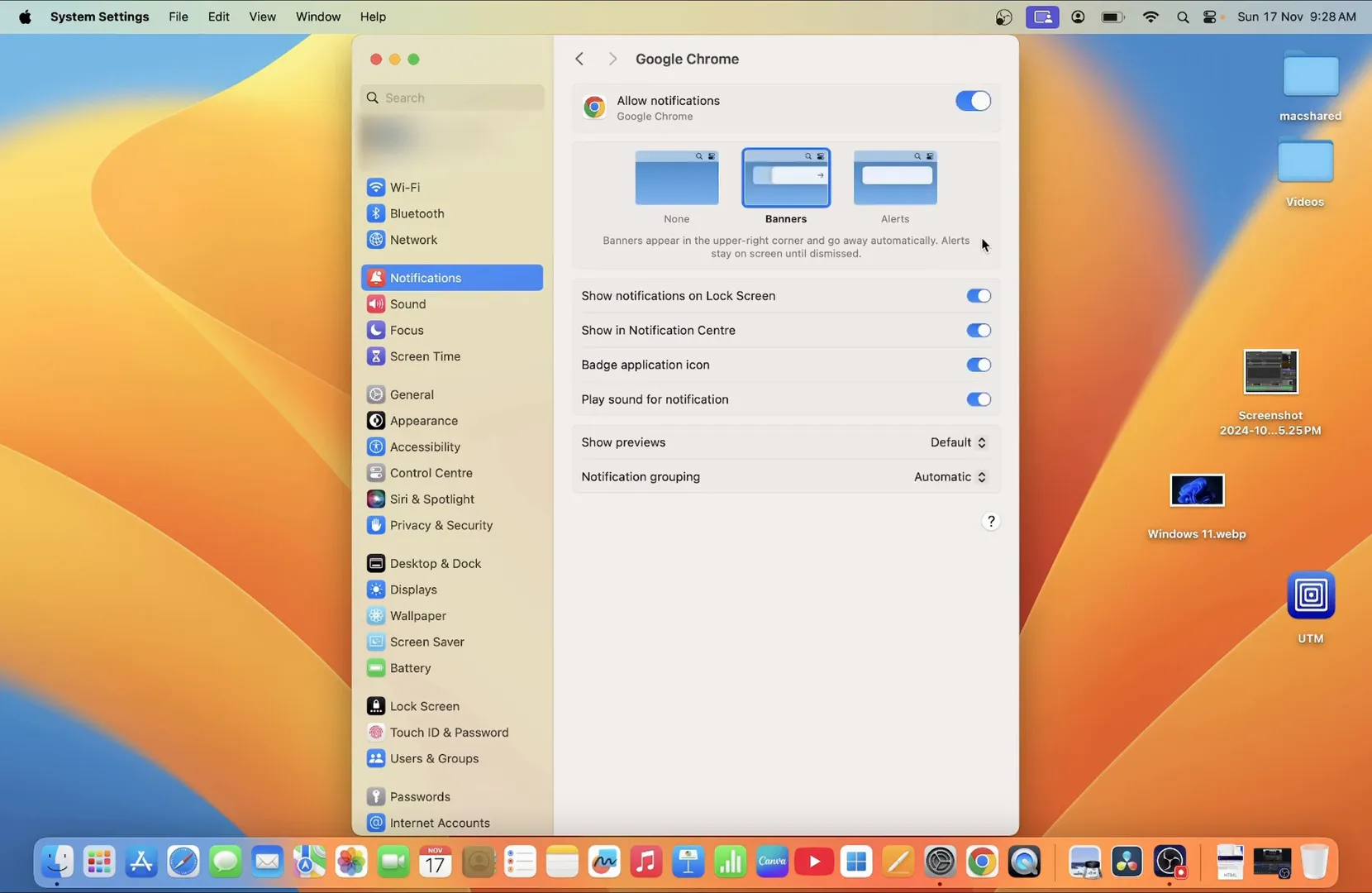This screenshot has width=1372, height=893.
Task: Open the Edit menu
Action: 219,17
